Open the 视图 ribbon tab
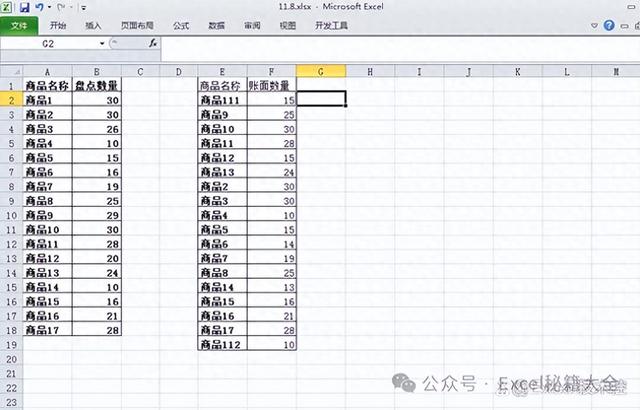Screen dimensions: 640x410 click(x=288, y=26)
